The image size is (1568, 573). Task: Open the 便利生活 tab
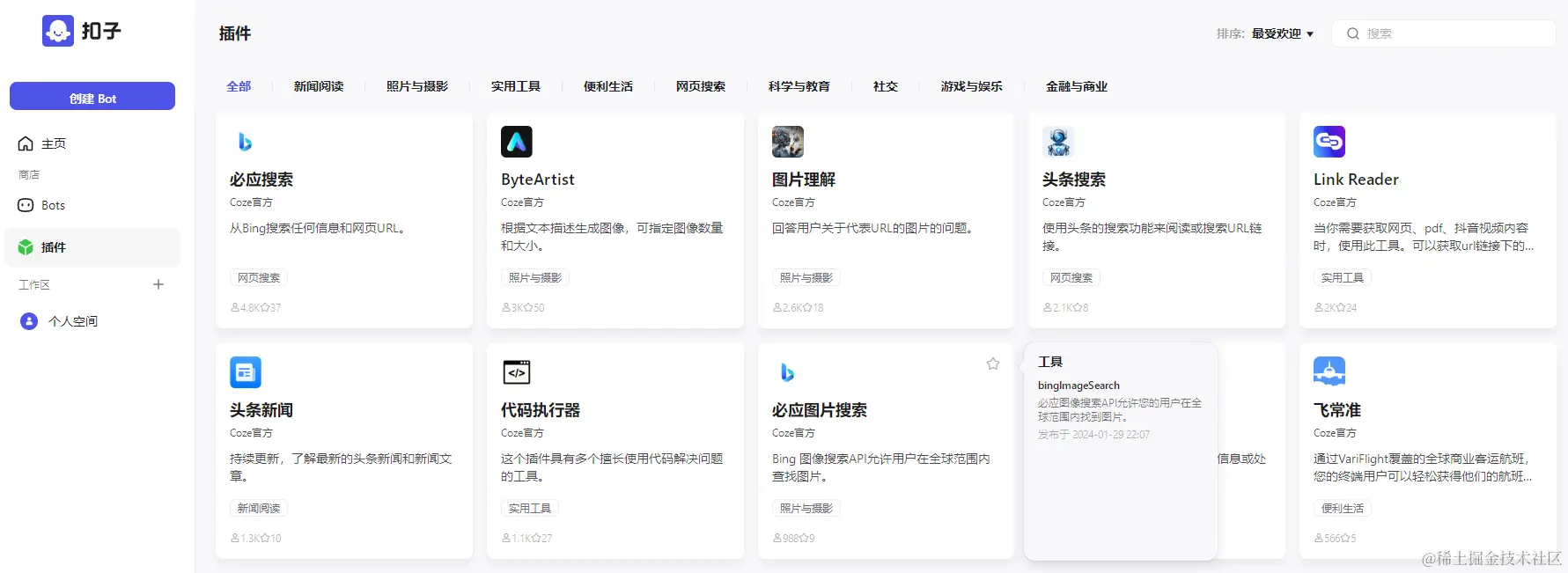[x=608, y=86]
